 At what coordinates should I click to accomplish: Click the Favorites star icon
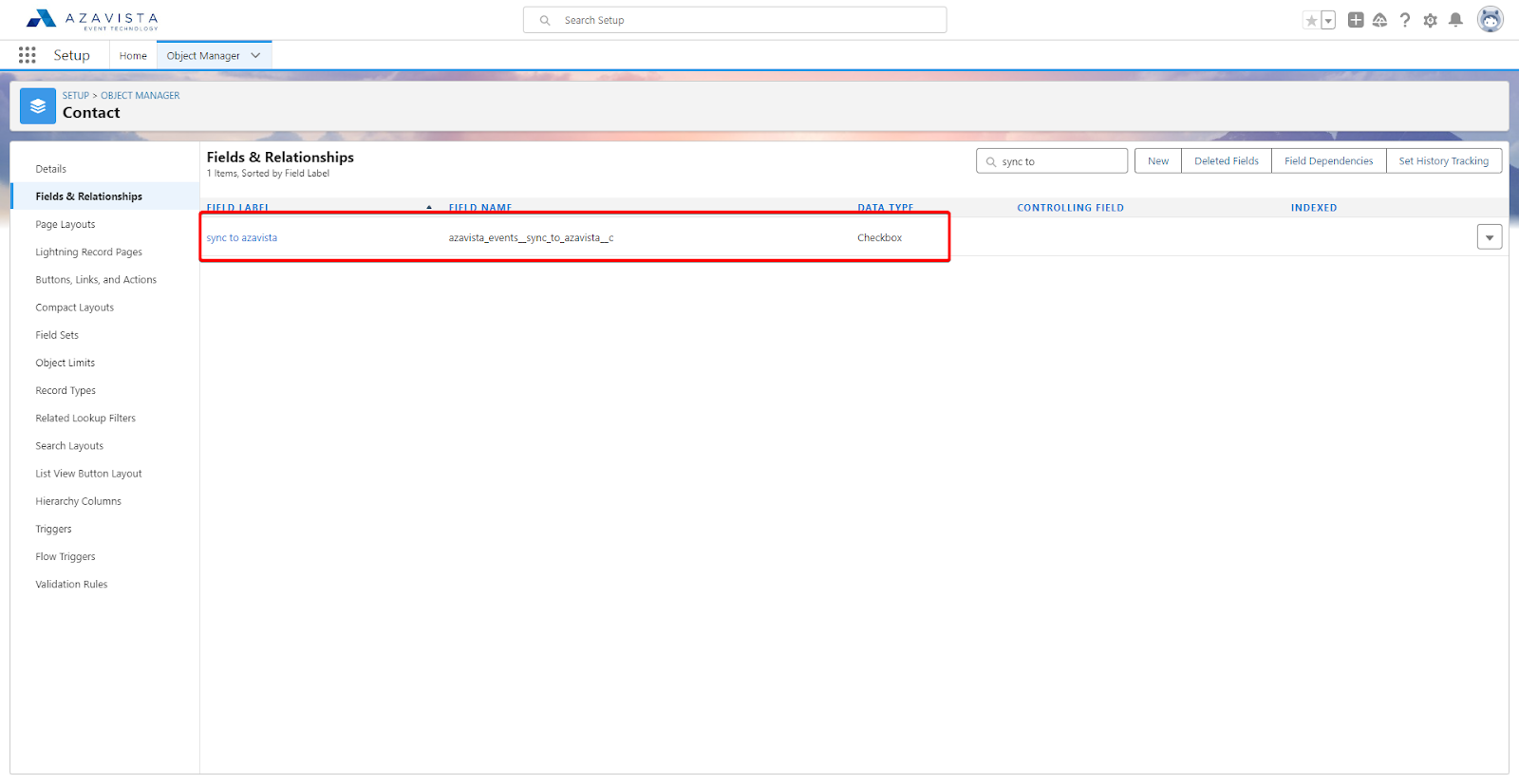pyautogui.click(x=1311, y=20)
